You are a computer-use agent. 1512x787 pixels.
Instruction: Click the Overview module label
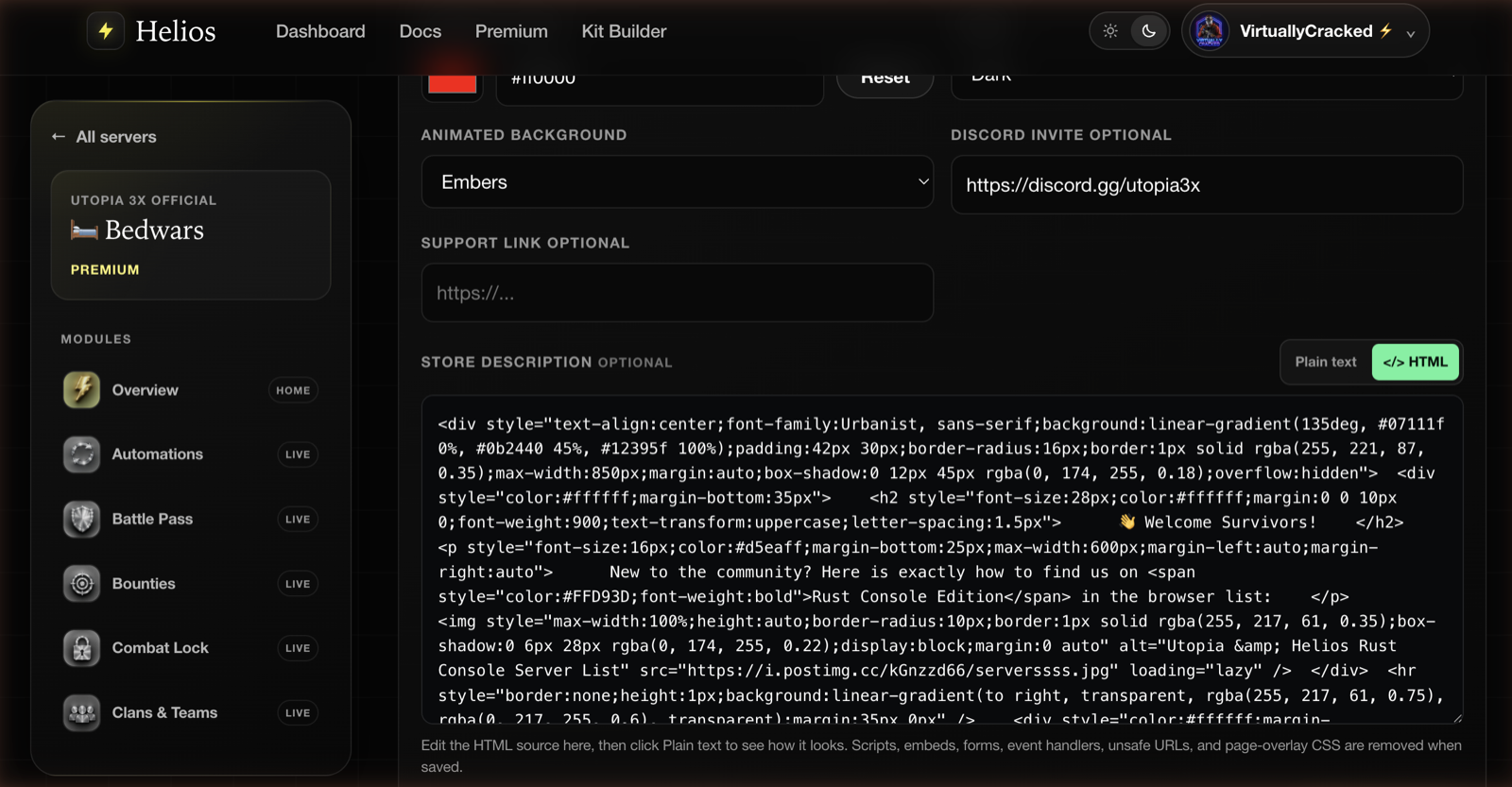(x=145, y=390)
